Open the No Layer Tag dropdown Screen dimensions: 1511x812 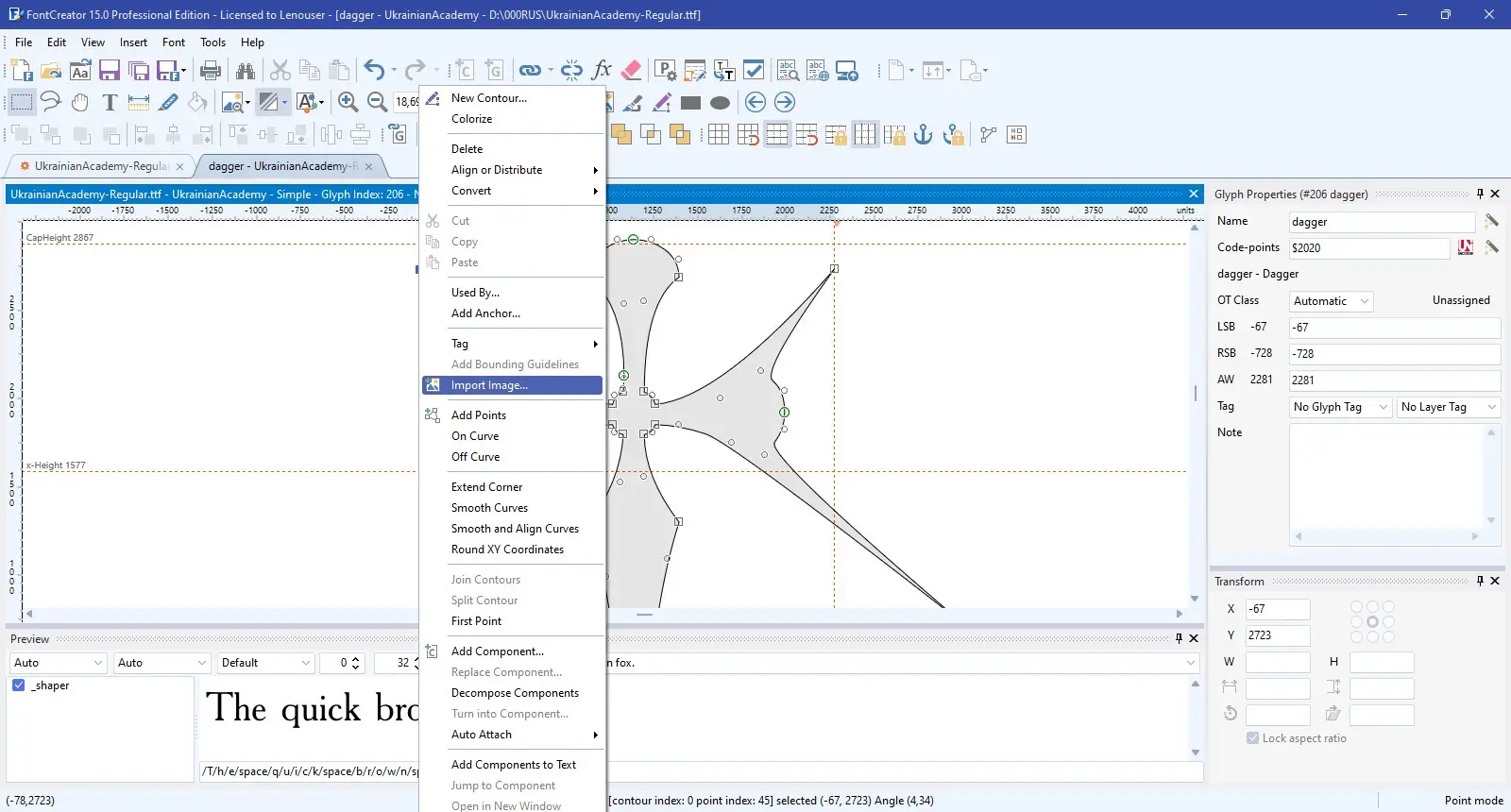(1449, 407)
